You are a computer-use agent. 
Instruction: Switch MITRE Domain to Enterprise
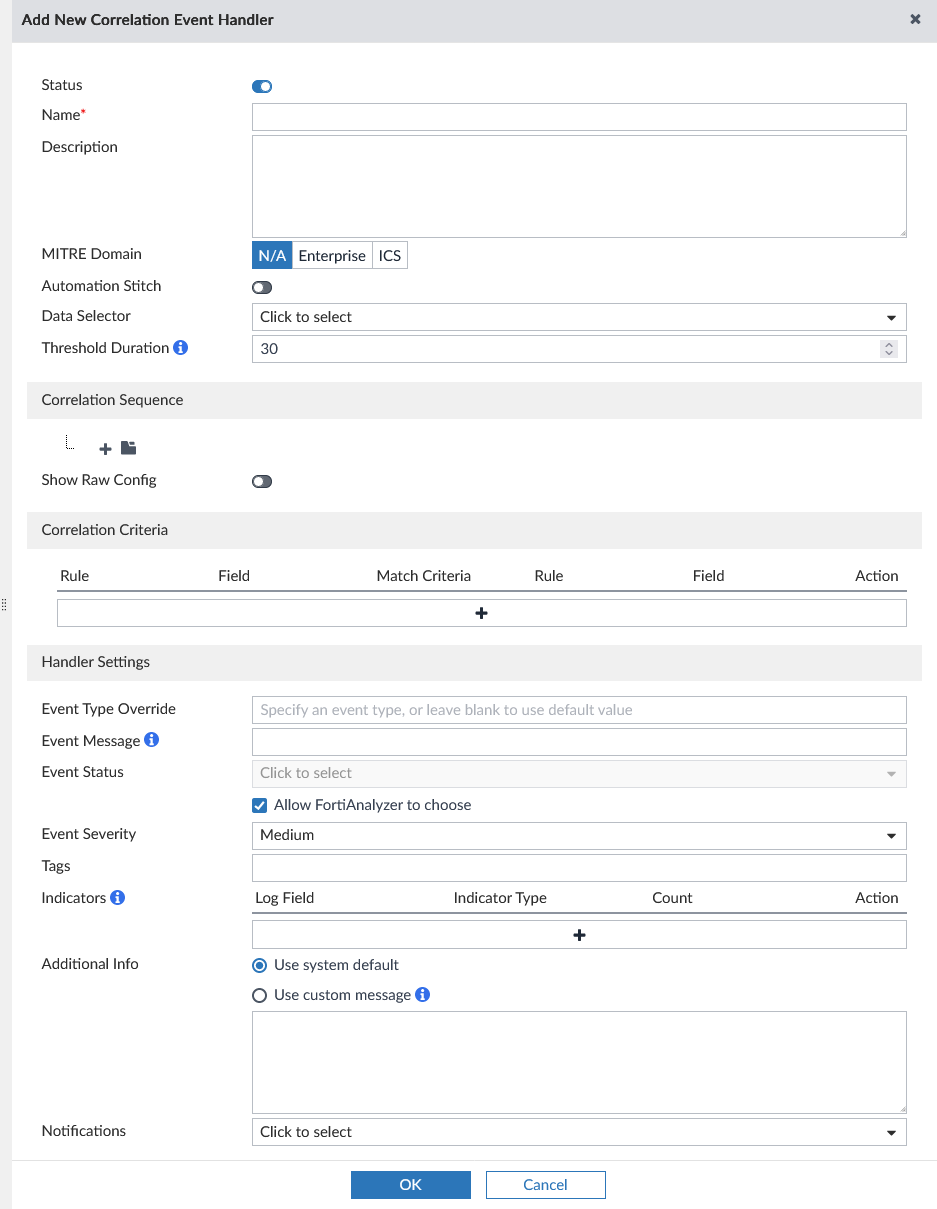[331, 255]
